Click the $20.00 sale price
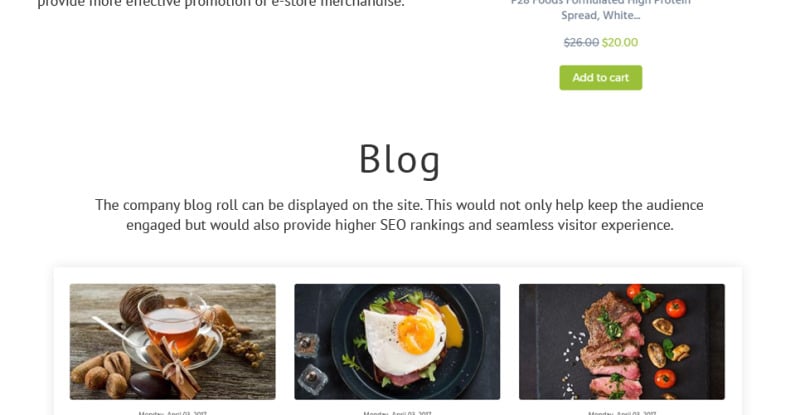 click(x=620, y=42)
